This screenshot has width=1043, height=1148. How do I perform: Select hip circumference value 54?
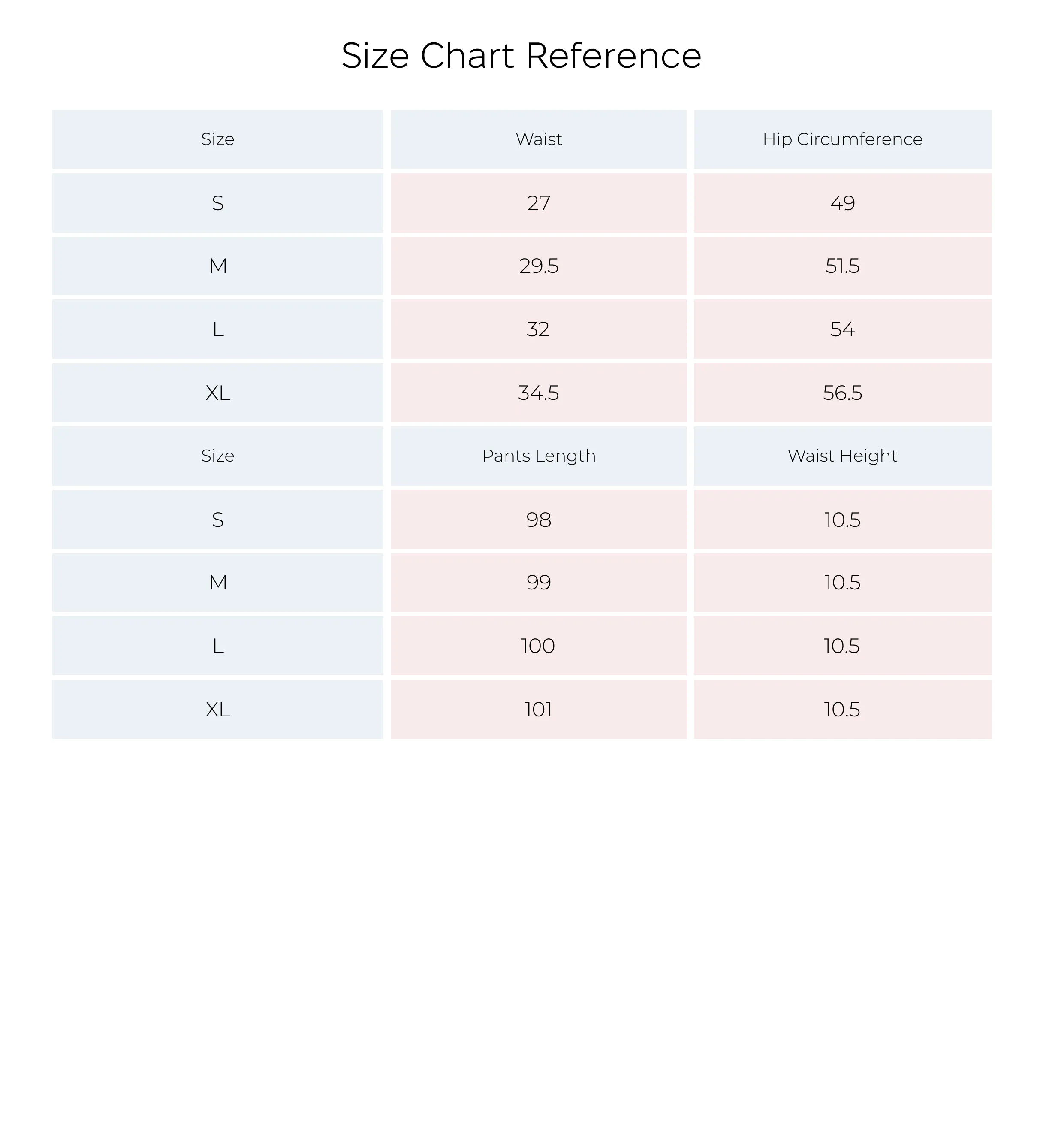pyautogui.click(x=842, y=329)
